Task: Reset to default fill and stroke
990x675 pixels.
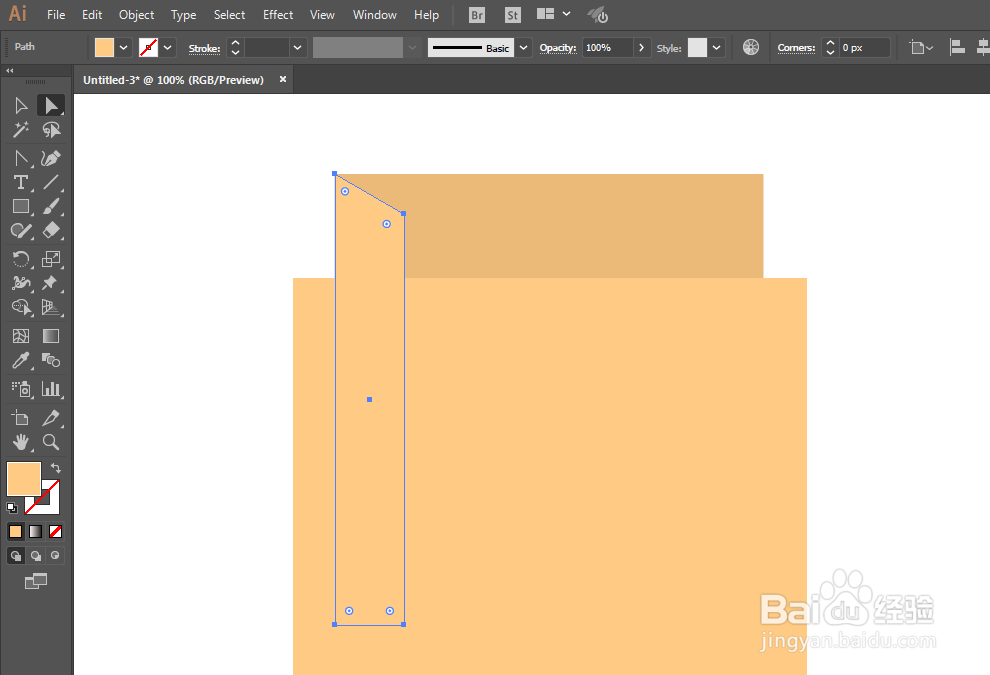Action: [x=12, y=507]
